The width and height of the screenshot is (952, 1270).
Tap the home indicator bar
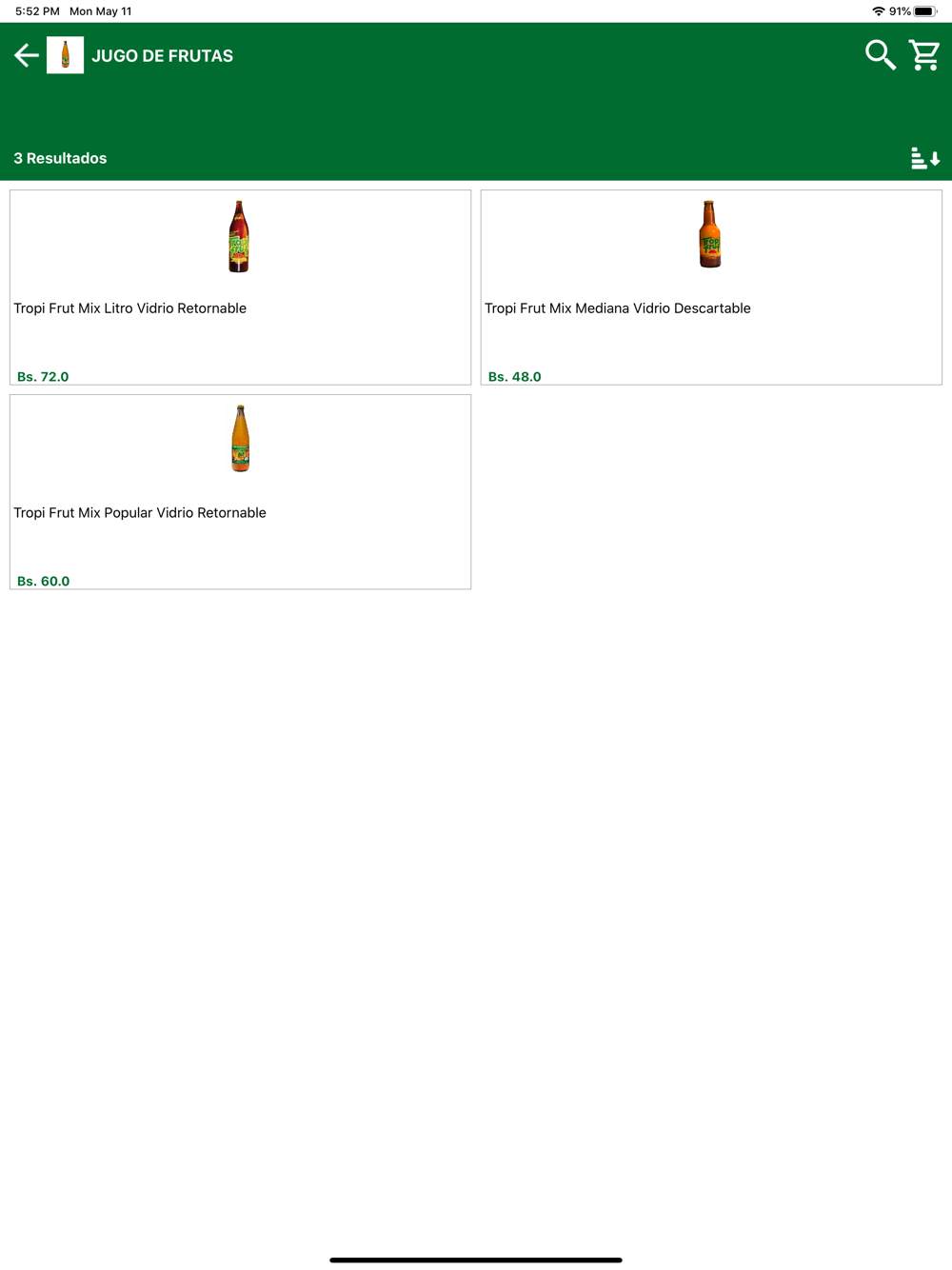tap(476, 1260)
